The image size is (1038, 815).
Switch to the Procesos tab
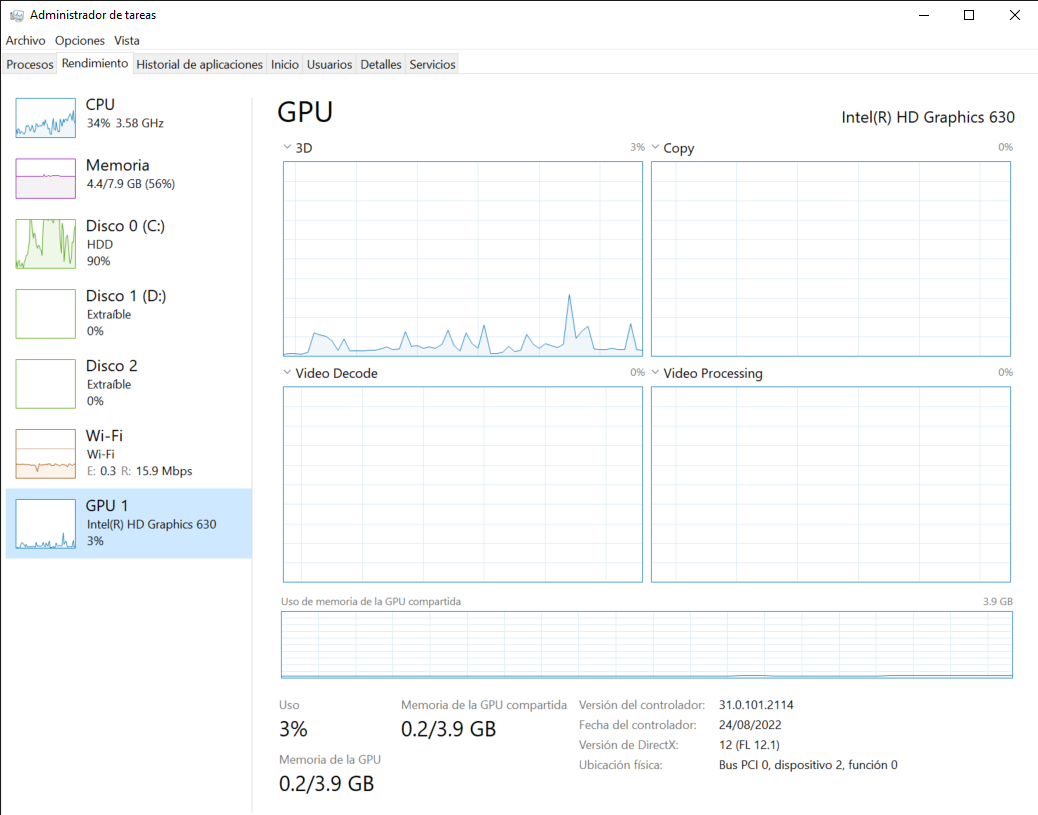coord(30,64)
